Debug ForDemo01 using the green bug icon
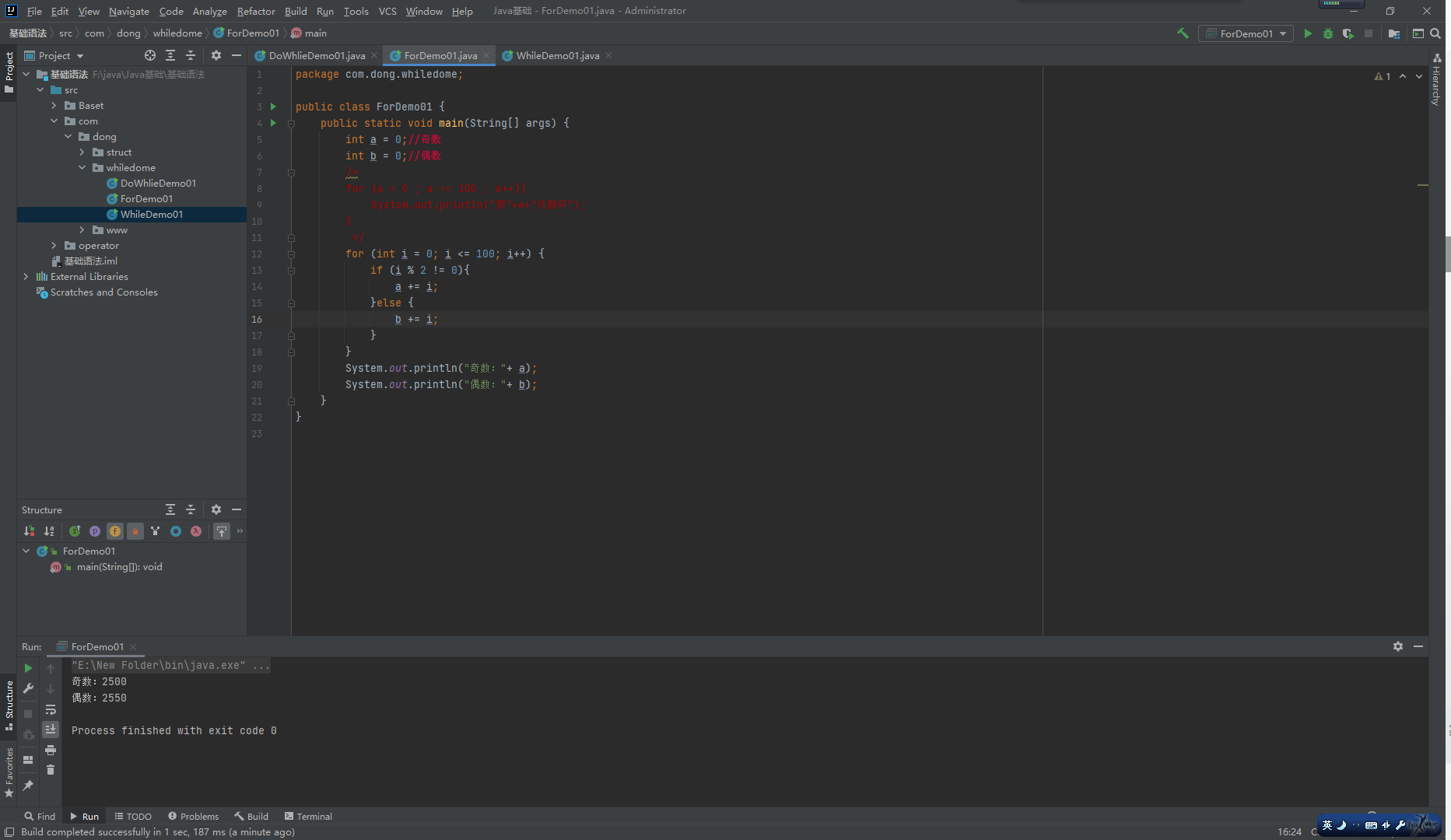1451x840 pixels. 1328,33
